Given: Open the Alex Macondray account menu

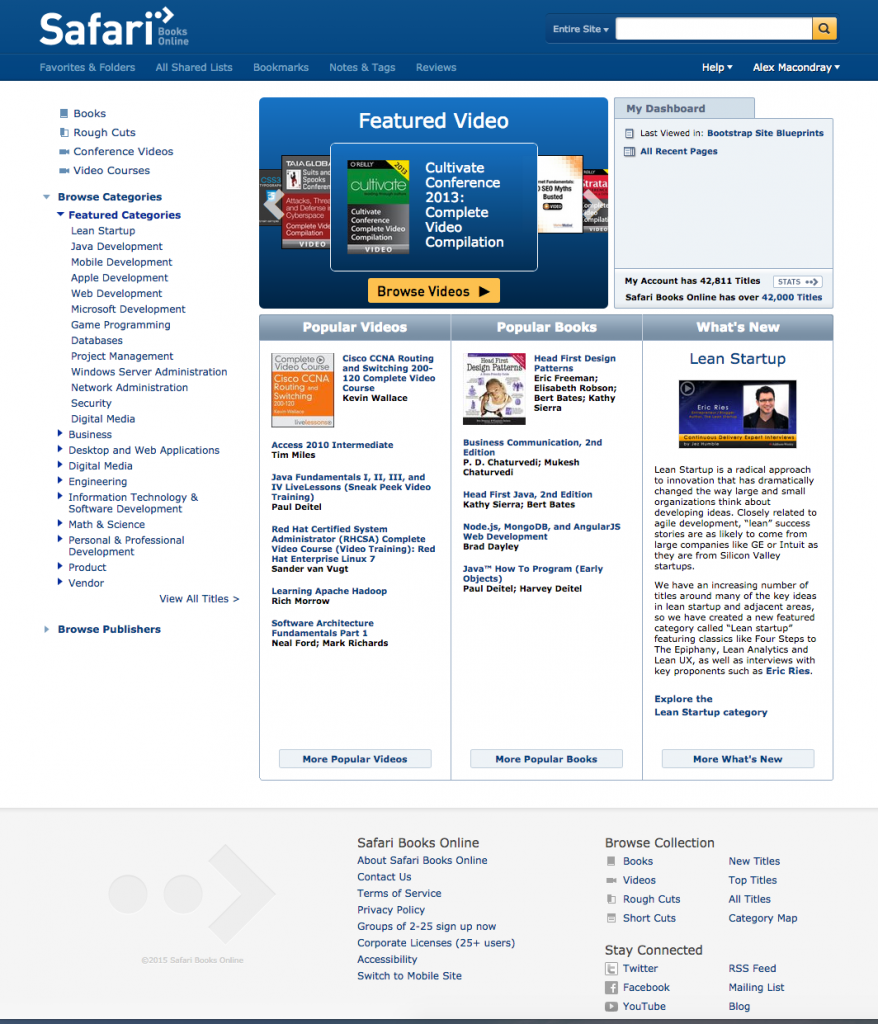Looking at the screenshot, I should [796, 67].
